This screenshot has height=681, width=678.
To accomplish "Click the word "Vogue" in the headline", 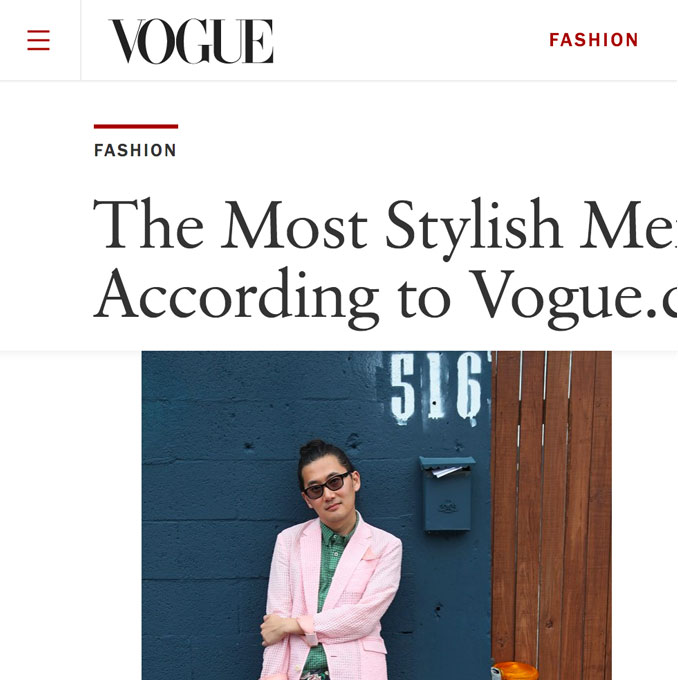I will [556, 296].
